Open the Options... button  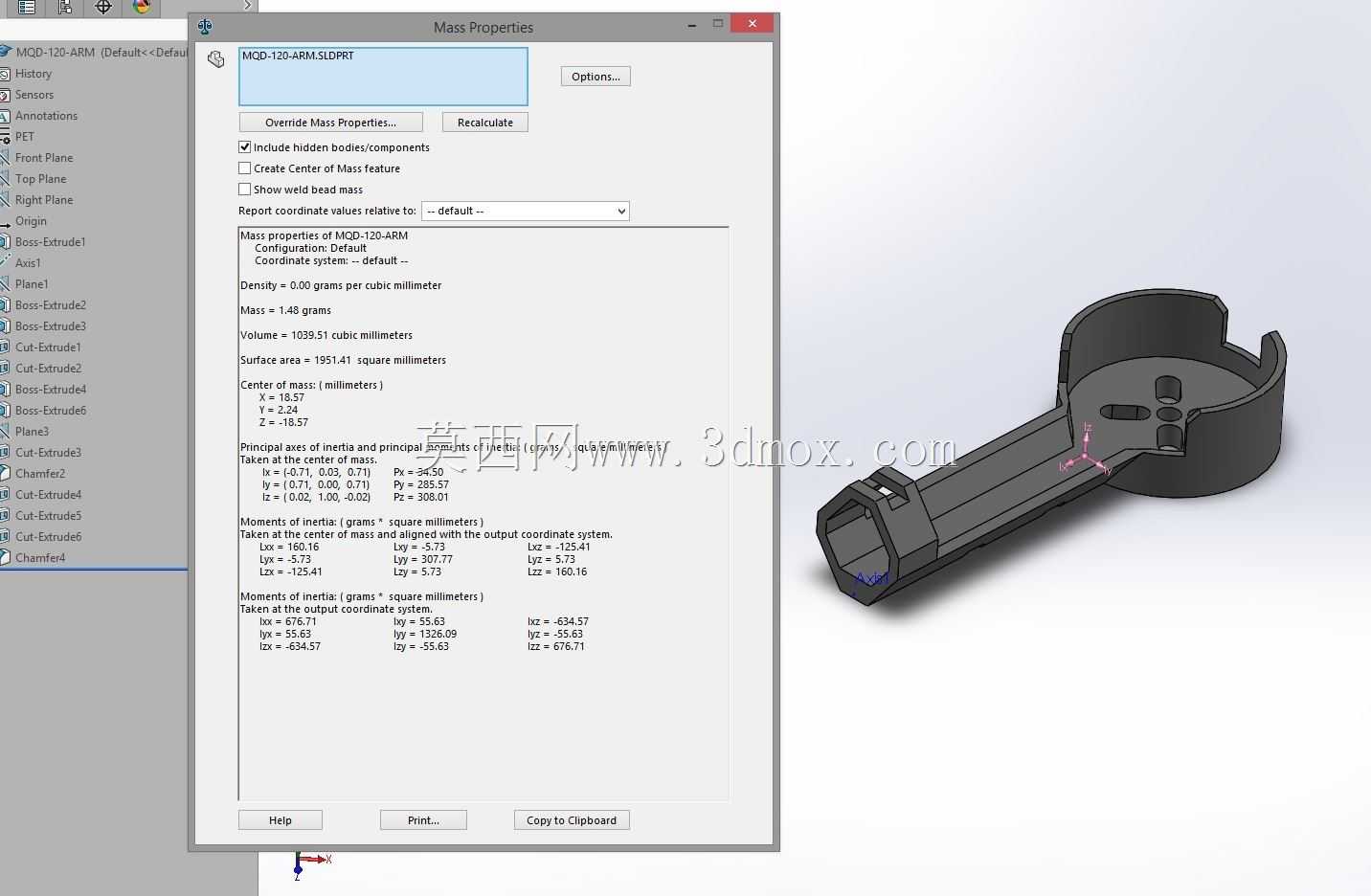click(596, 77)
